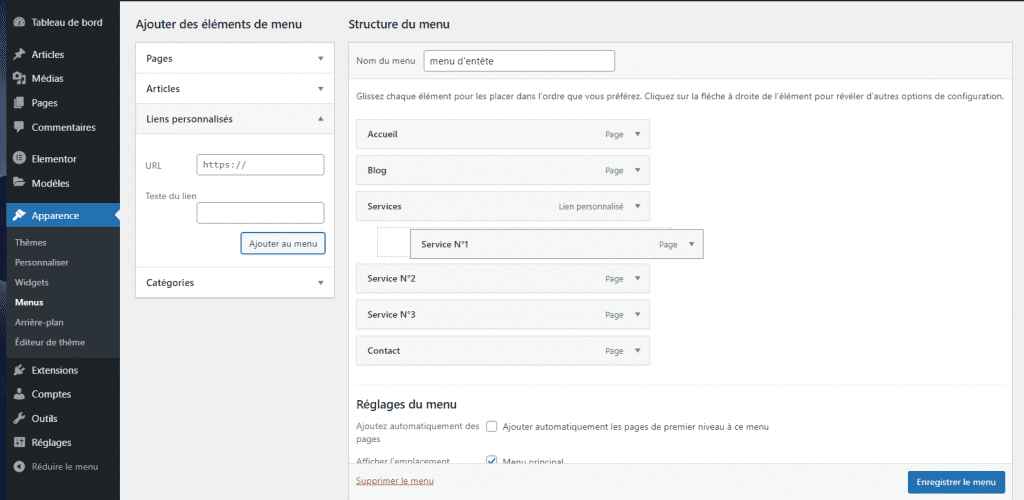This screenshot has height=500, width=1024.
Task: Click the Service N°2 item title
Action: [x=392, y=279]
